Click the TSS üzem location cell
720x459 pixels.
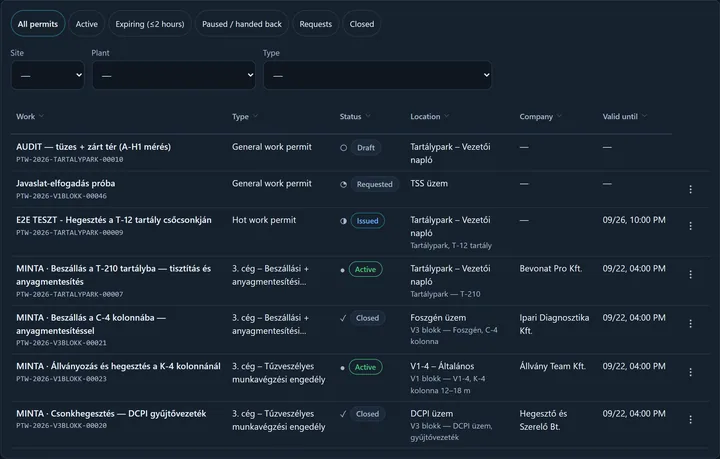pyautogui.click(x=429, y=184)
